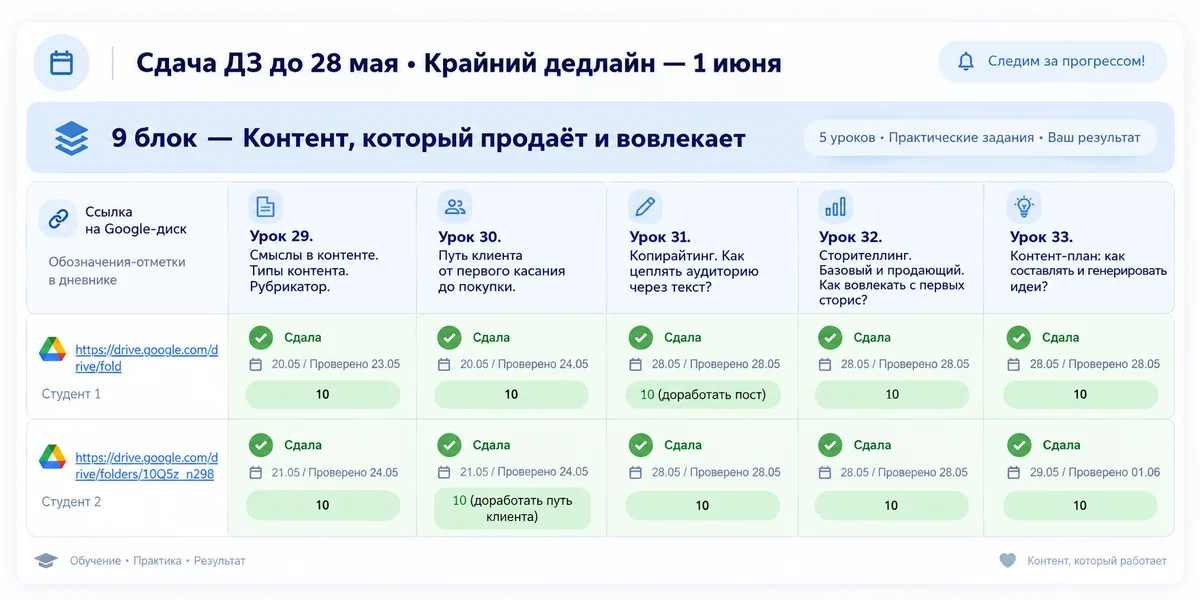Click the graduation cap icon in footer
Viewport: 1200px width, 600px height.
pos(46,561)
